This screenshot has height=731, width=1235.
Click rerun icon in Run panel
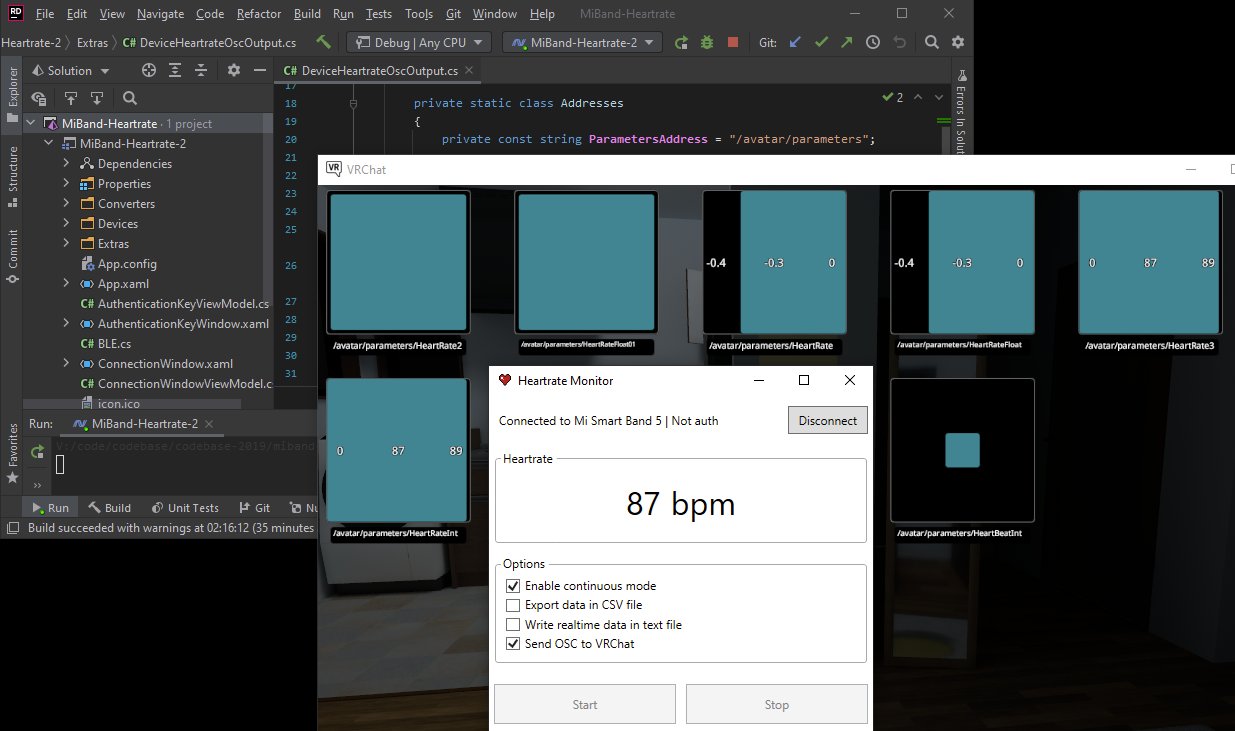(37, 452)
